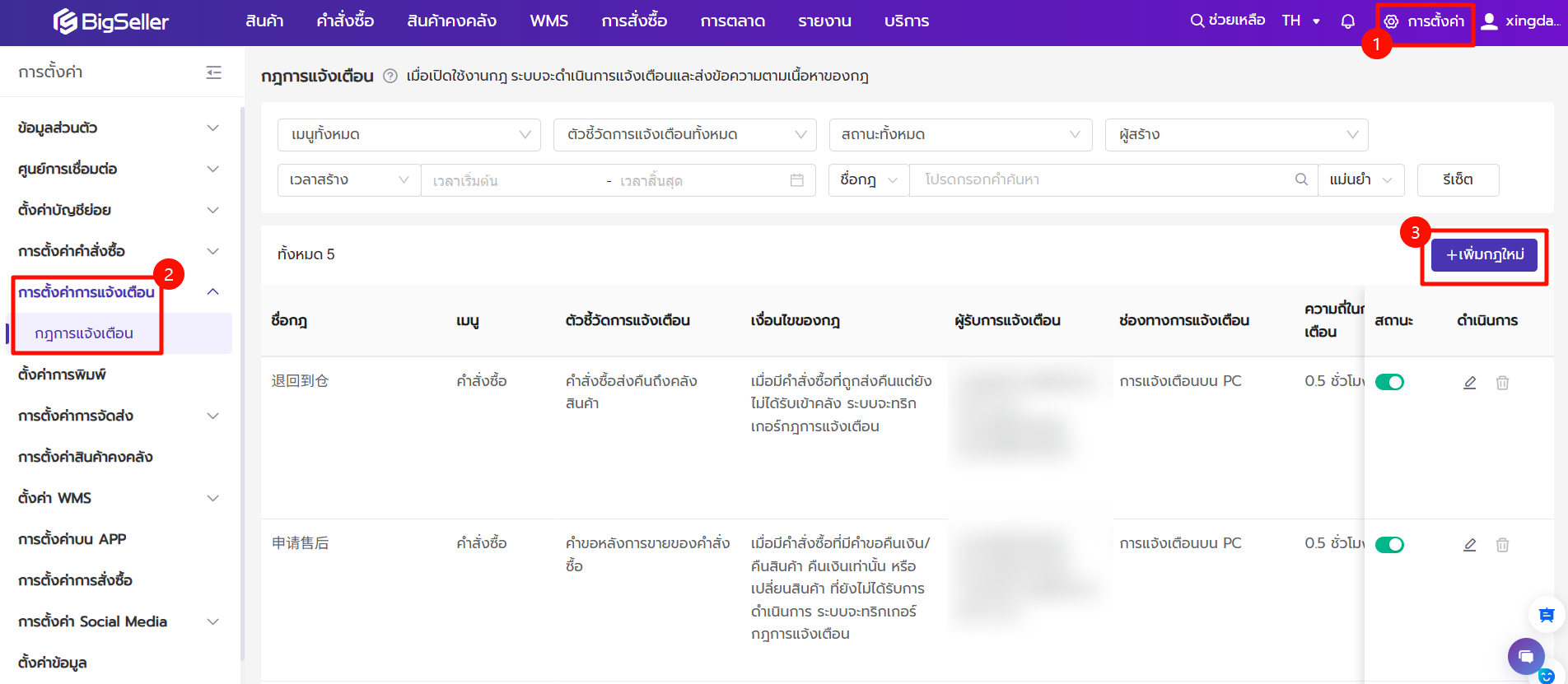Open the คำสั่งซื้อ top menu

tap(345, 21)
